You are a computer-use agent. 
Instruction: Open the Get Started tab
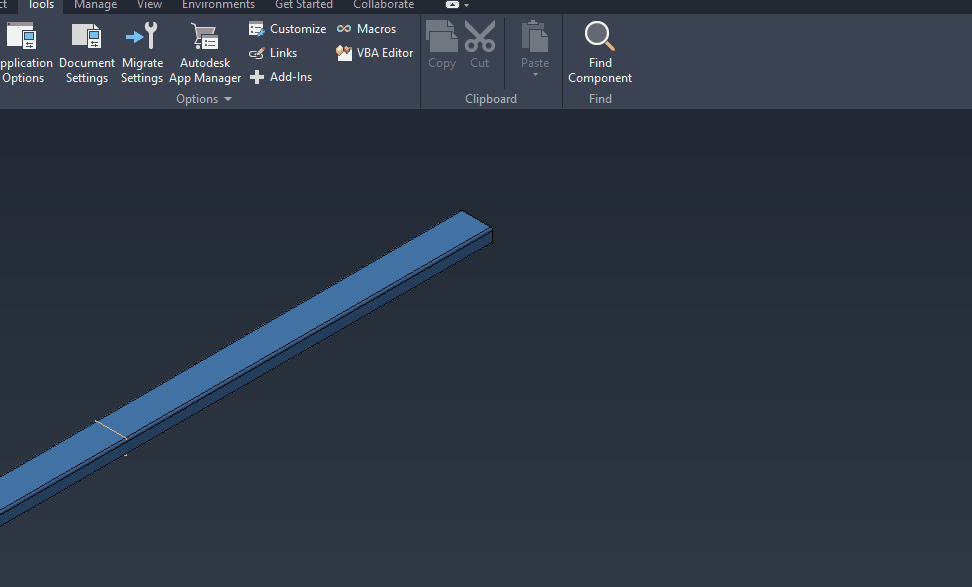303,5
